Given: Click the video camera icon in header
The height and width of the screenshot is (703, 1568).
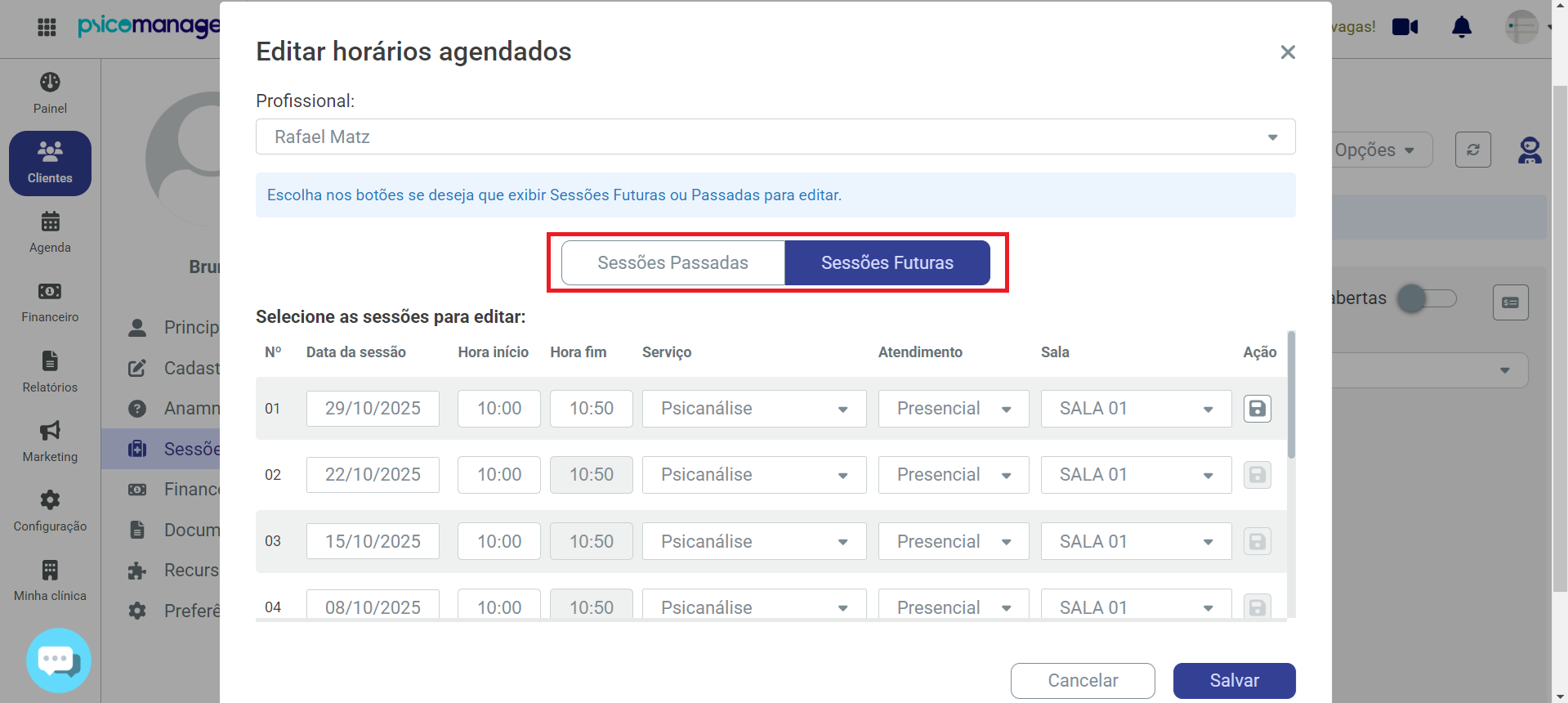Looking at the screenshot, I should point(1405,27).
